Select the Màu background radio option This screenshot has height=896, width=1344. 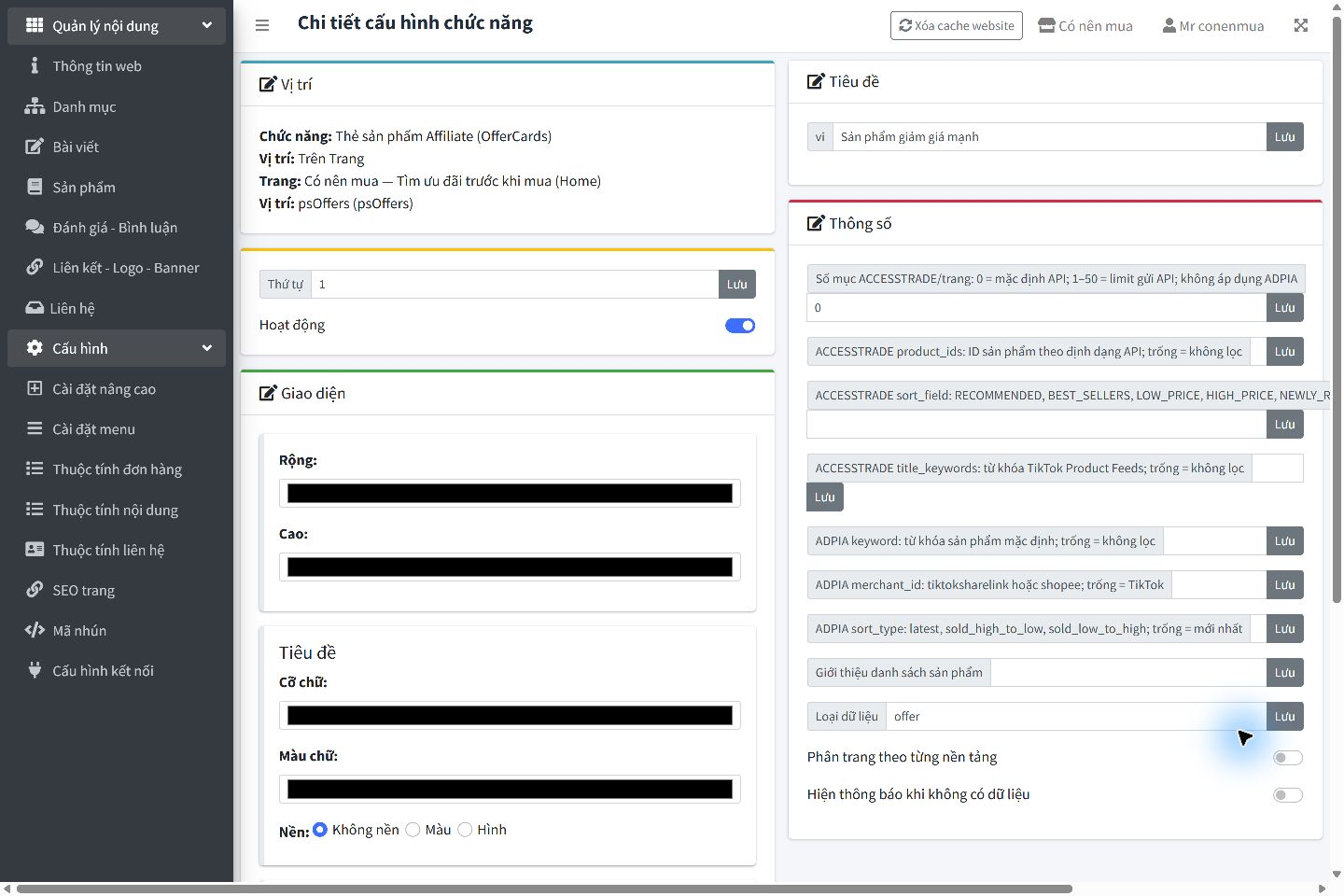point(413,830)
